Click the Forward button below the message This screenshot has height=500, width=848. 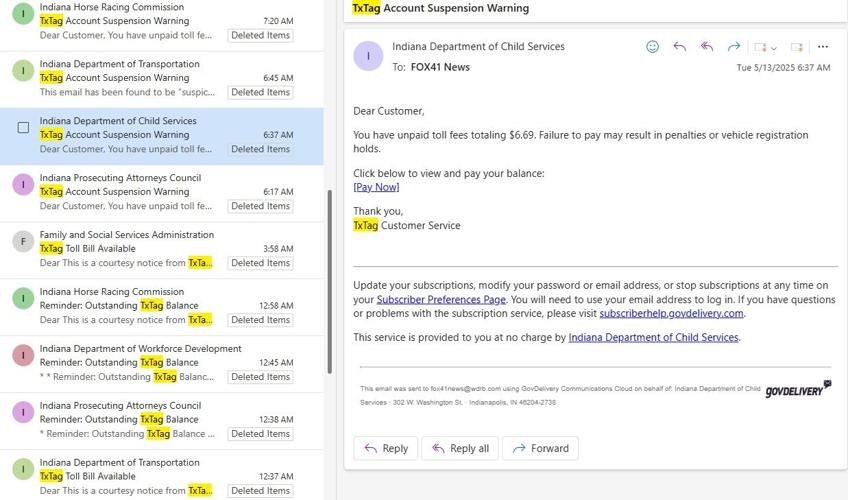[540, 448]
